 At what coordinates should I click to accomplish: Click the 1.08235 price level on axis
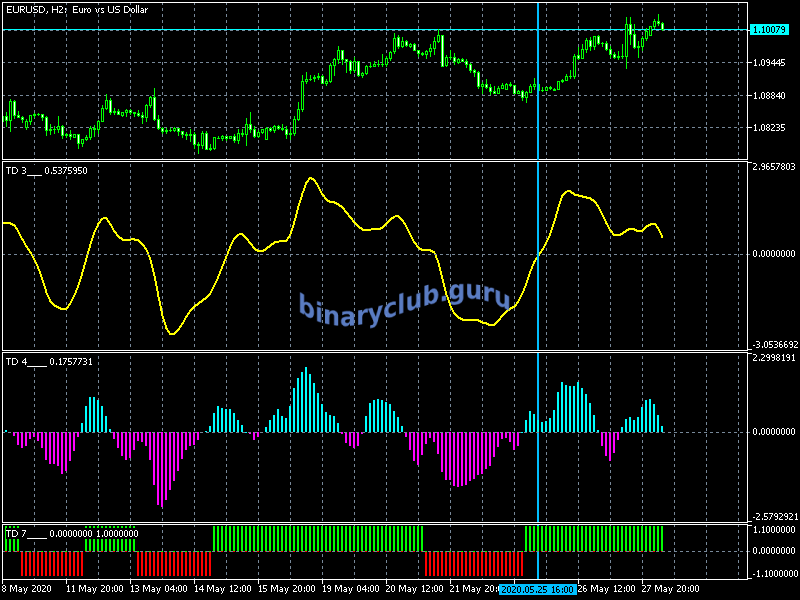[772, 128]
